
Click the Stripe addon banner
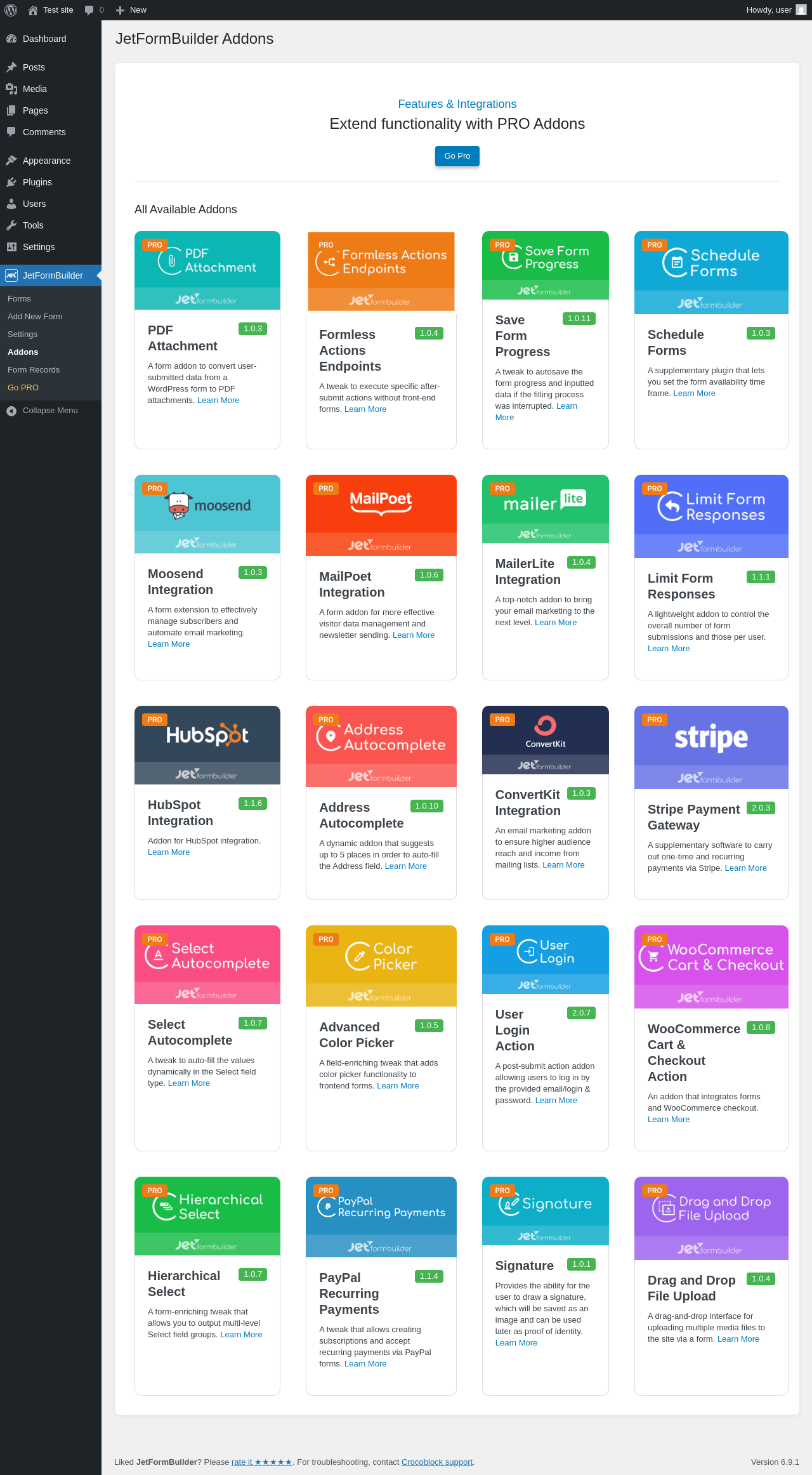[x=711, y=747]
